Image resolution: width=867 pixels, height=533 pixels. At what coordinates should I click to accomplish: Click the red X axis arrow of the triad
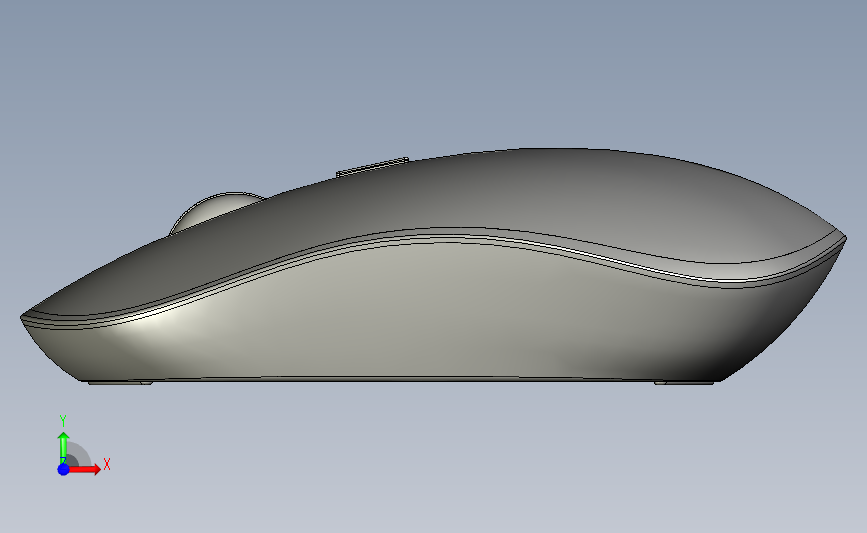[85, 469]
